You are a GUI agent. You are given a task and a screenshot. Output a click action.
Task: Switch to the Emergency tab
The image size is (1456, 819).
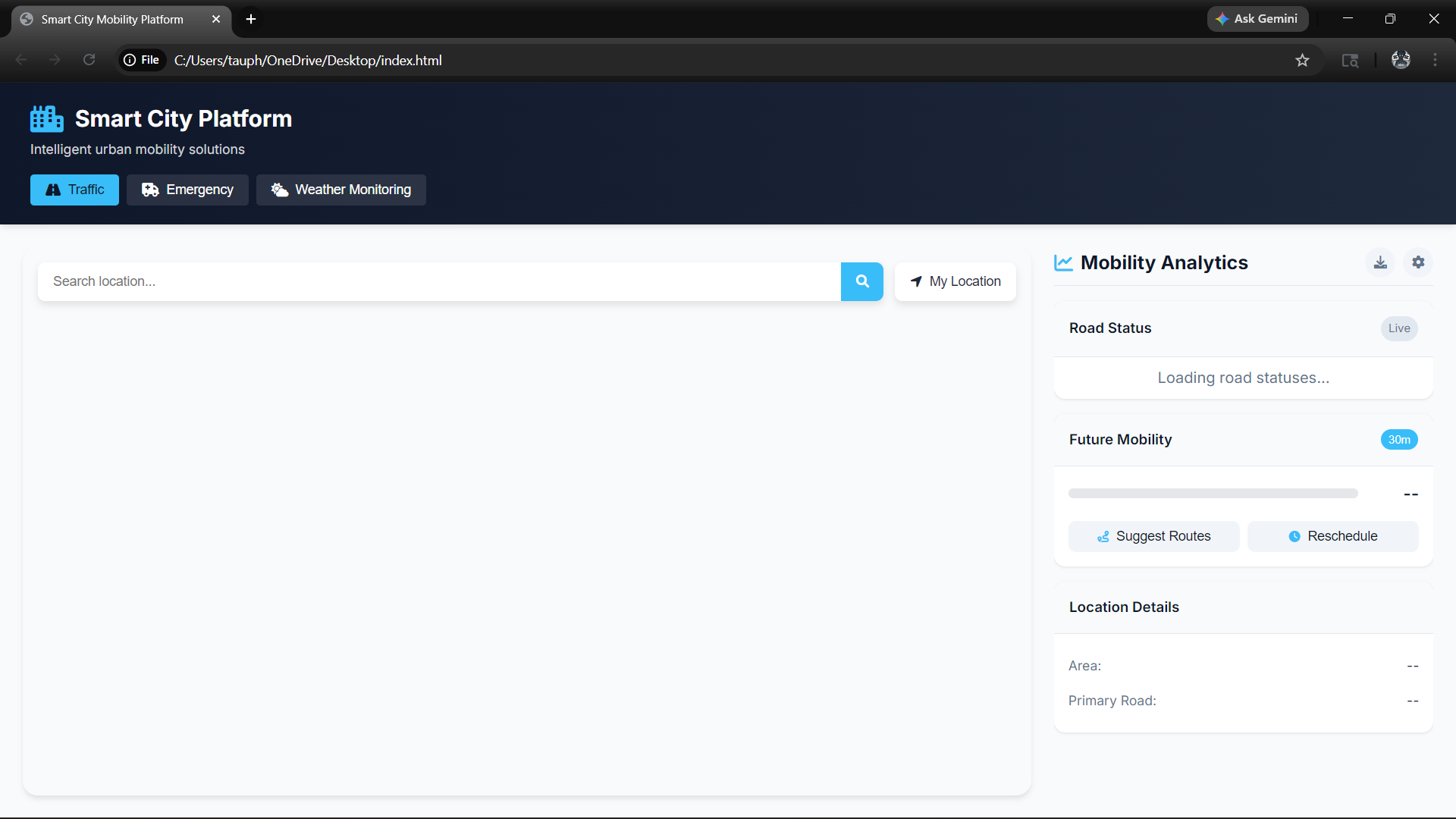coord(187,190)
